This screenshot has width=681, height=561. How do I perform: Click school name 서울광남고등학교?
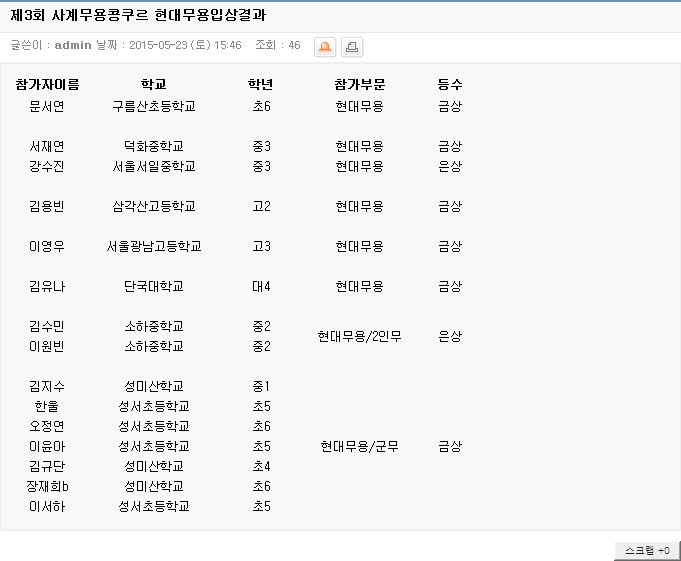click(154, 247)
